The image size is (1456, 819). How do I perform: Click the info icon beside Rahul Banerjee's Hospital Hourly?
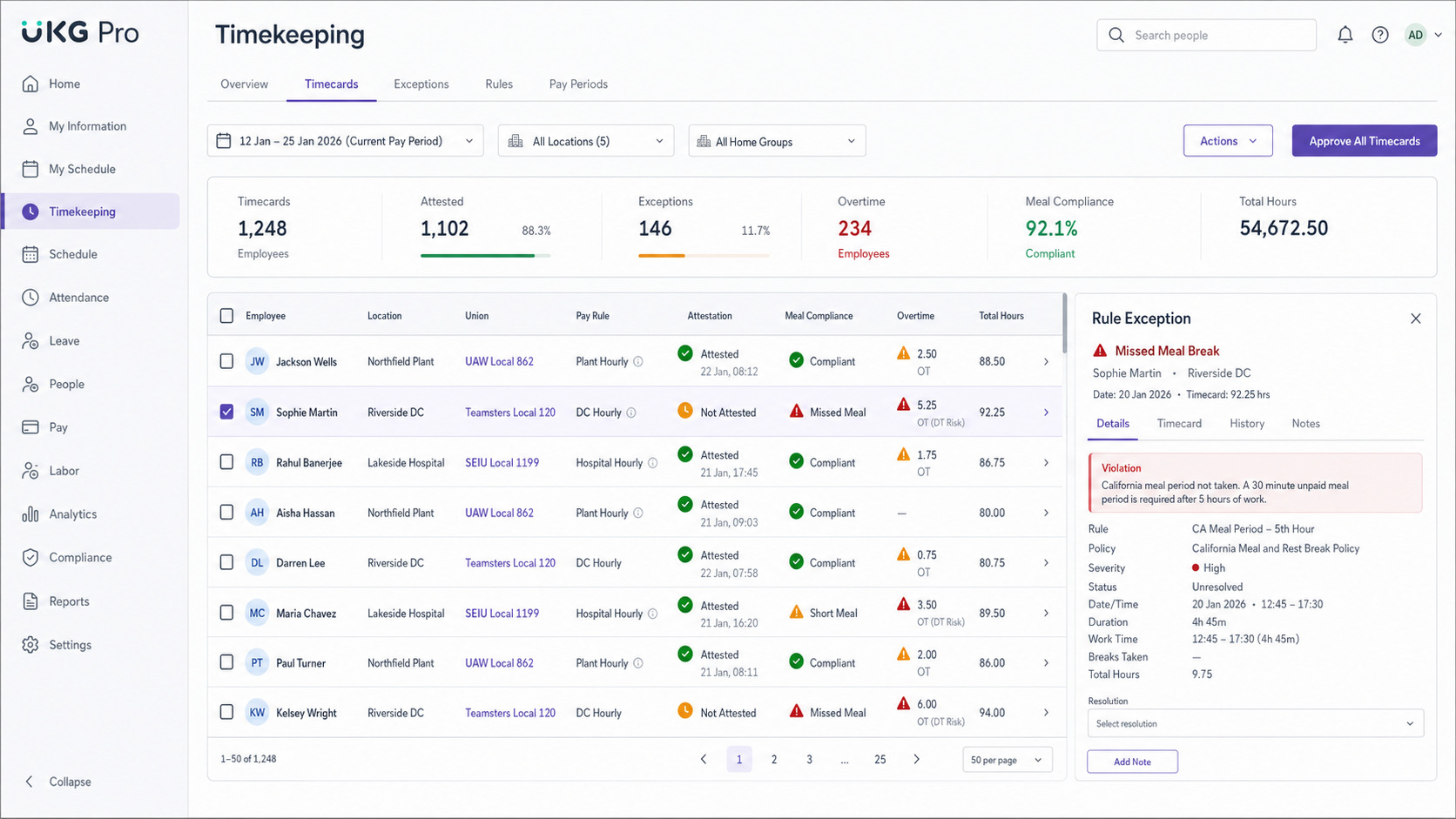[653, 463]
